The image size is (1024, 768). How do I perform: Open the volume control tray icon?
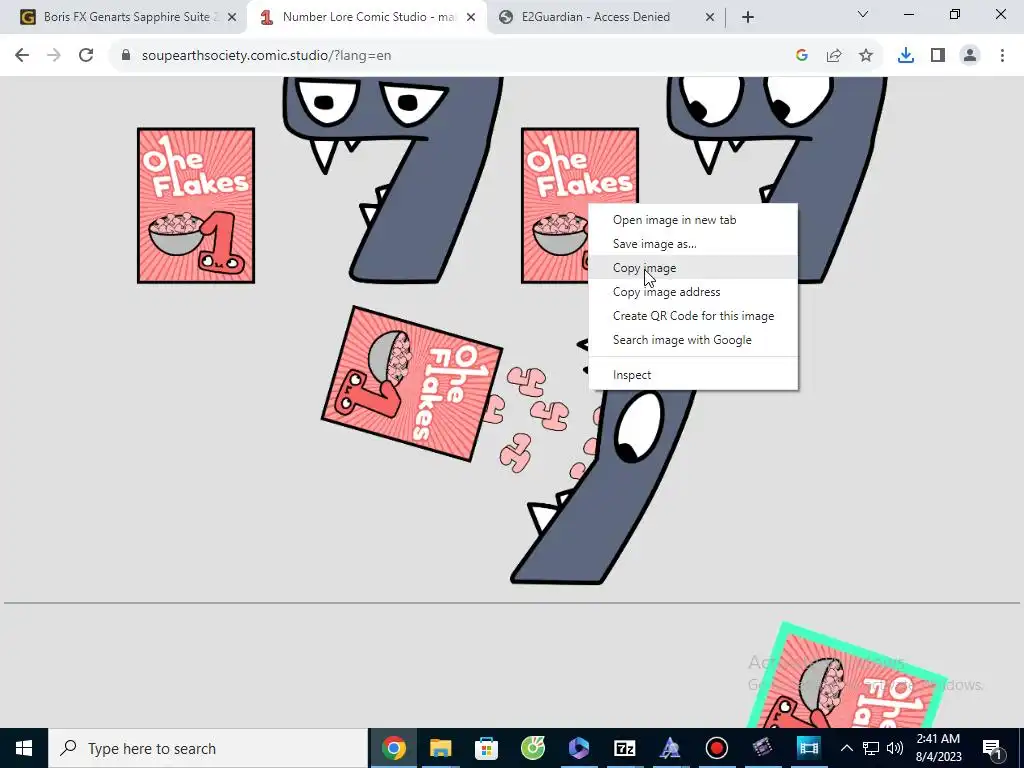click(895, 748)
